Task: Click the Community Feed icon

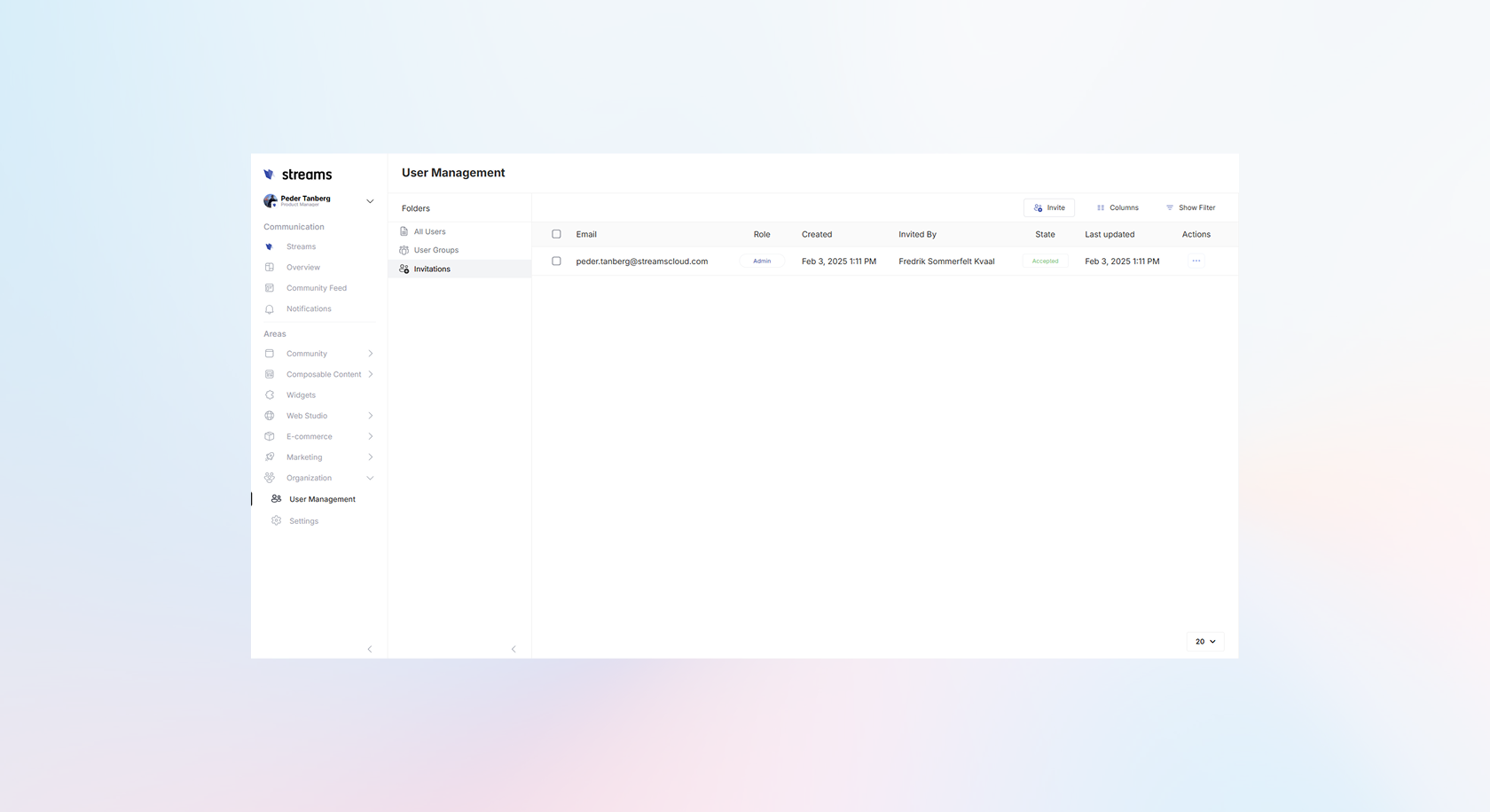Action: [270, 288]
